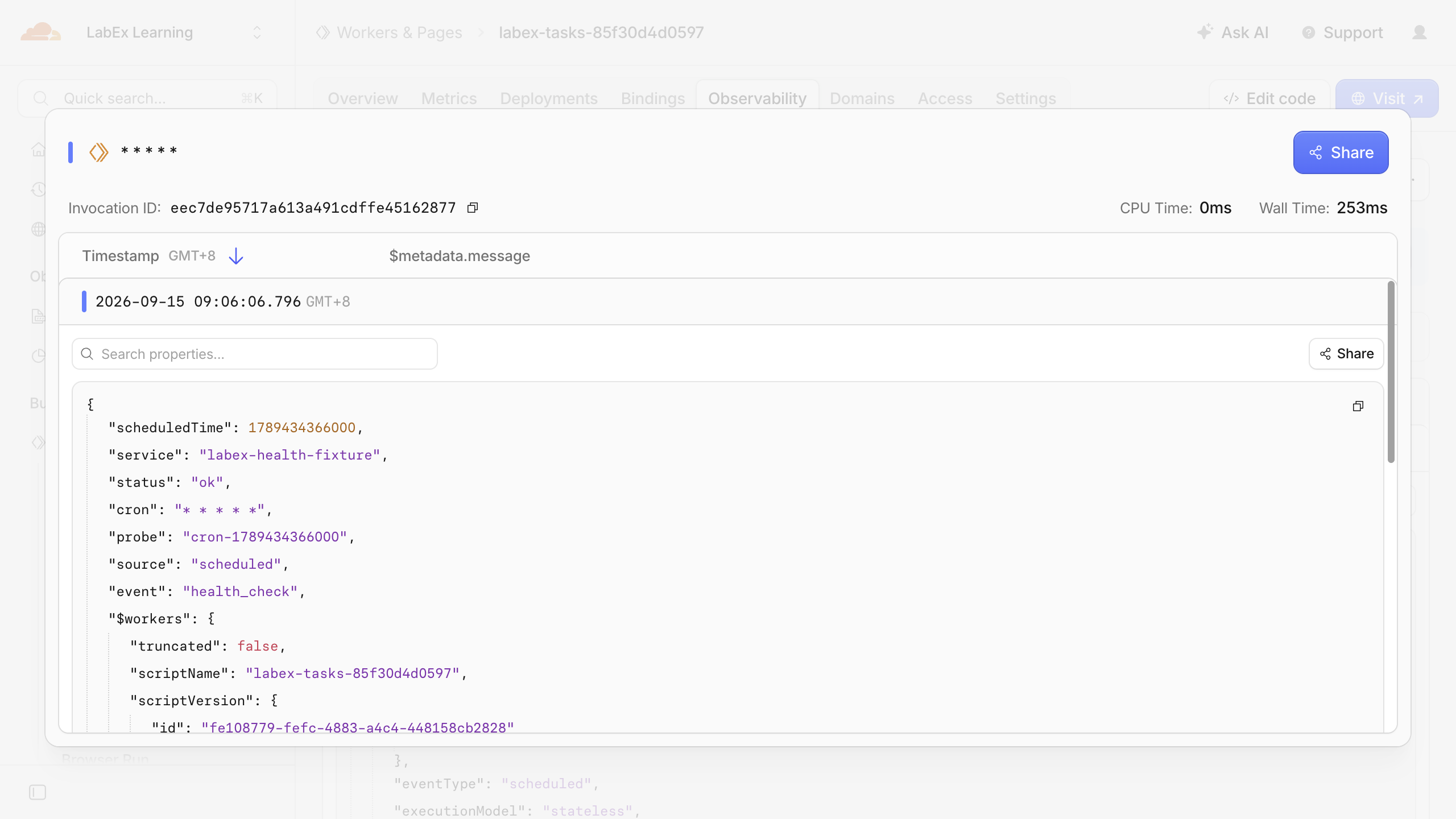Click the Visit button
This screenshot has width=1456, height=819.
(x=1387, y=98)
